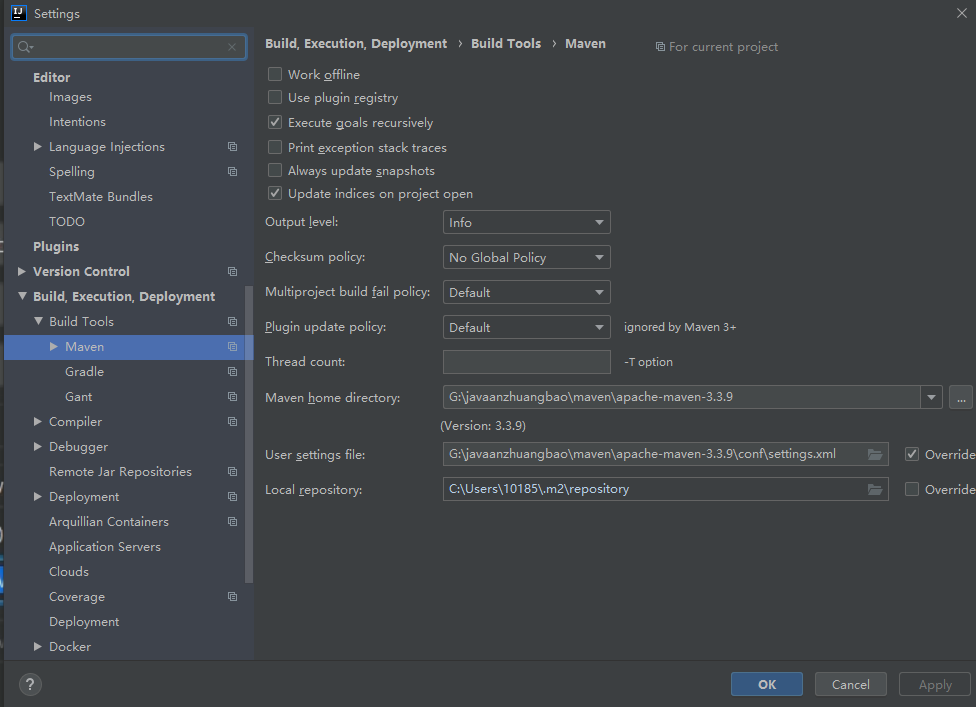Viewport: 976px width, 707px height.
Task: Select Gradle in settings tree
Action: point(84,372)
